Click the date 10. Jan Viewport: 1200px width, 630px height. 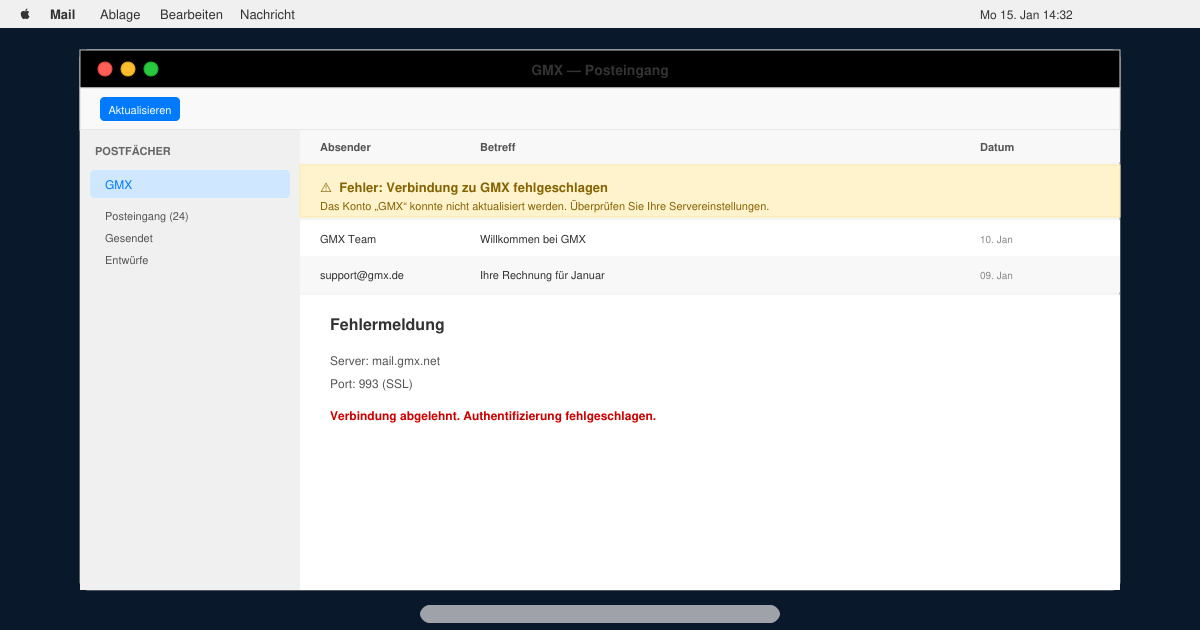pos(996,240)
